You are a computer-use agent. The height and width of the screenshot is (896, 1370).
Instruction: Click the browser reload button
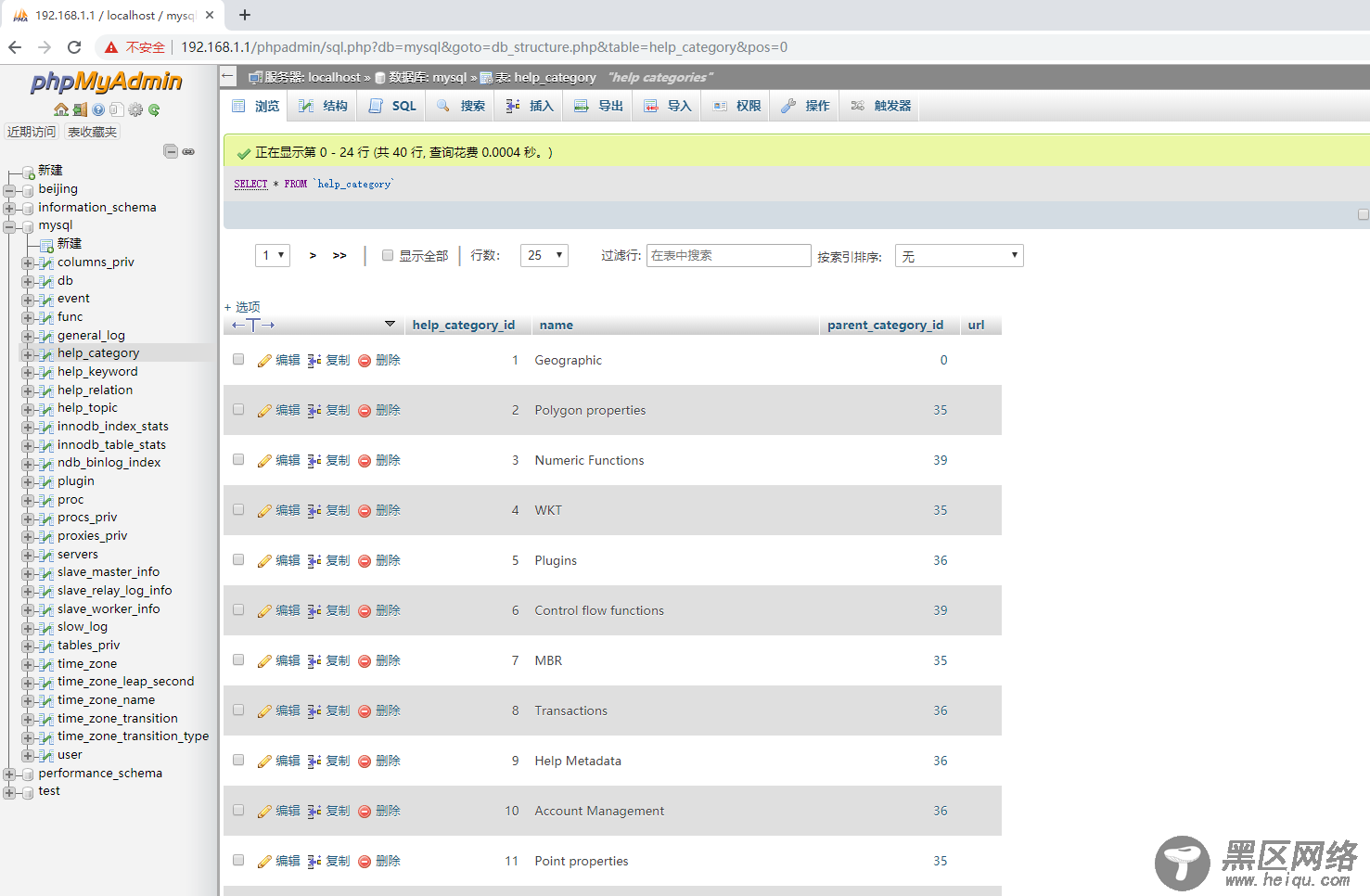[x=74, y=47]
